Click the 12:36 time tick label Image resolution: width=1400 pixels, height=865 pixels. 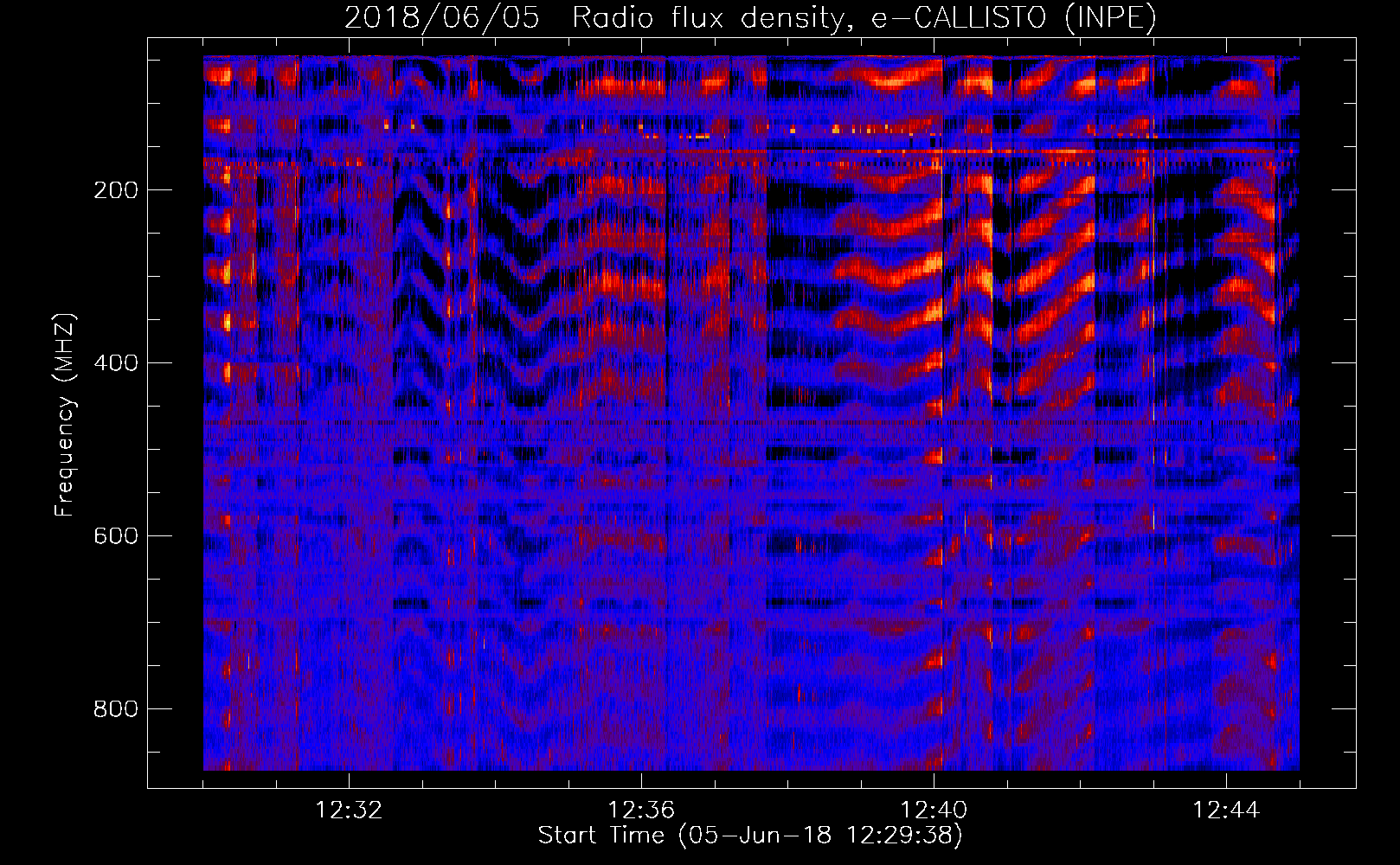(641, 811)
